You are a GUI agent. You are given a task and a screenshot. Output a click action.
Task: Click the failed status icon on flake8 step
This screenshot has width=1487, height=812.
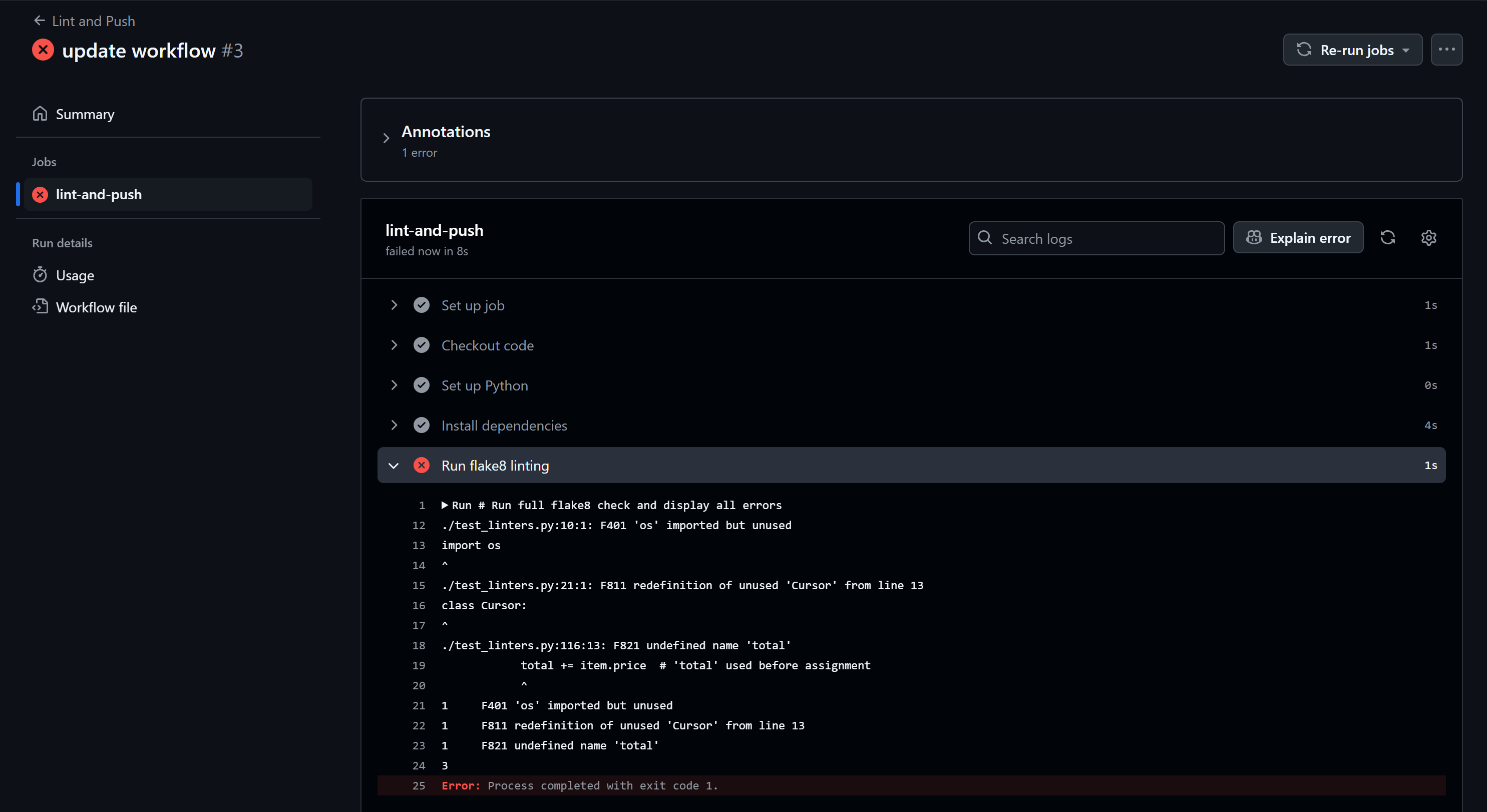pyautogui.click(x=422, y=465)
